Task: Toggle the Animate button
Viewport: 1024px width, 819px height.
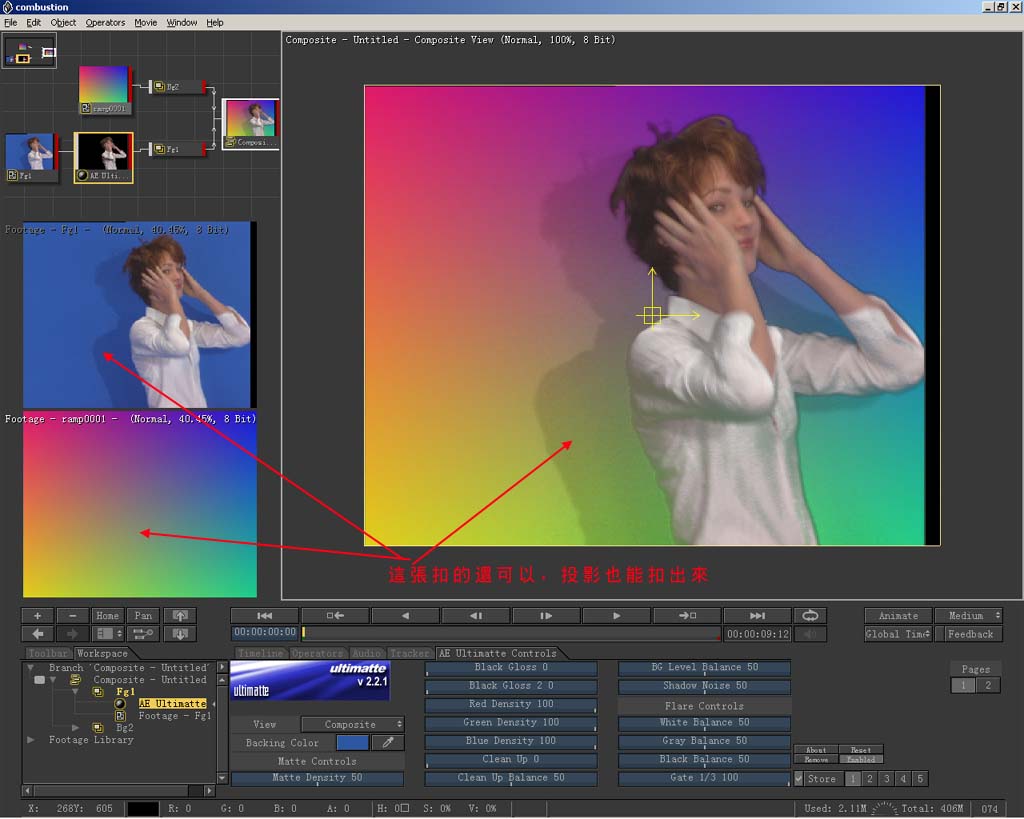Action: (898, 616)
